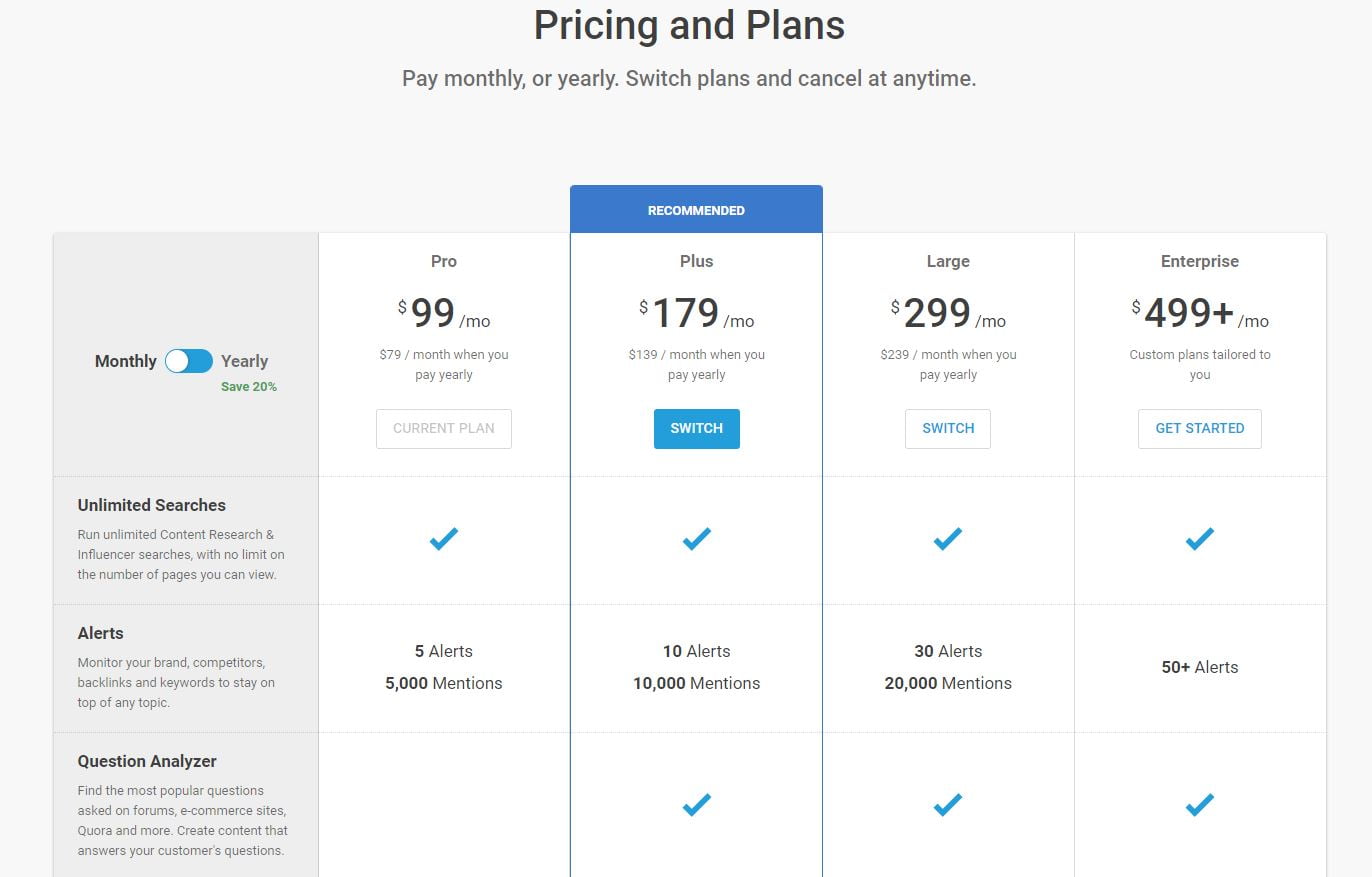Viewport: 1372px width, 877px height.
Task: Click the Question Analyzer feature heading
Action: coord(147,761)
